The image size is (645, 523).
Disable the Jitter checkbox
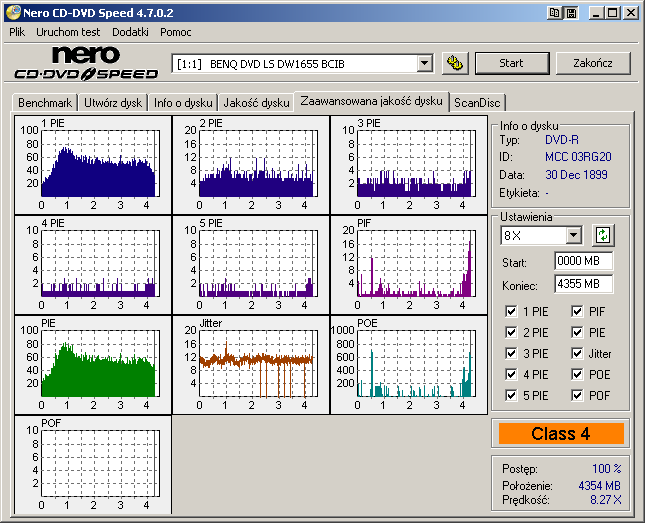(x=577, y=353)
